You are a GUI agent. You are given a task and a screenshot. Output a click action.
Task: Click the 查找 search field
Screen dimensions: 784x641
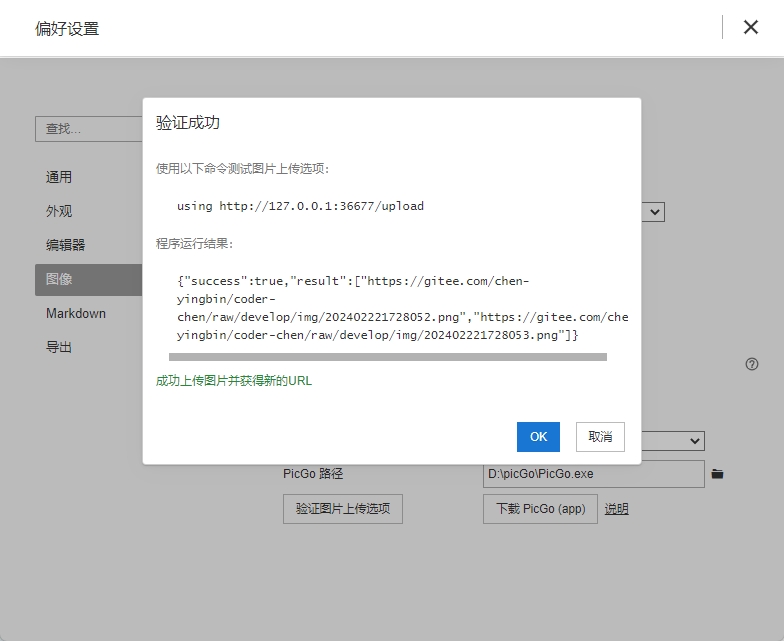click(88, 129)
